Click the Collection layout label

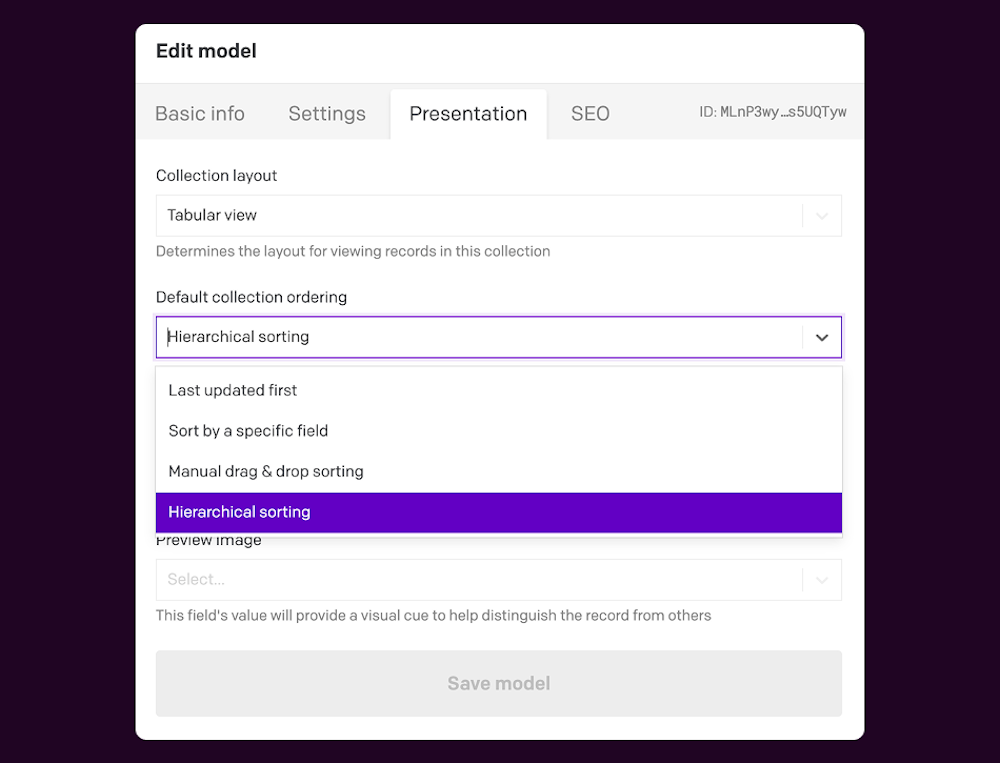(x=216, y=175)
